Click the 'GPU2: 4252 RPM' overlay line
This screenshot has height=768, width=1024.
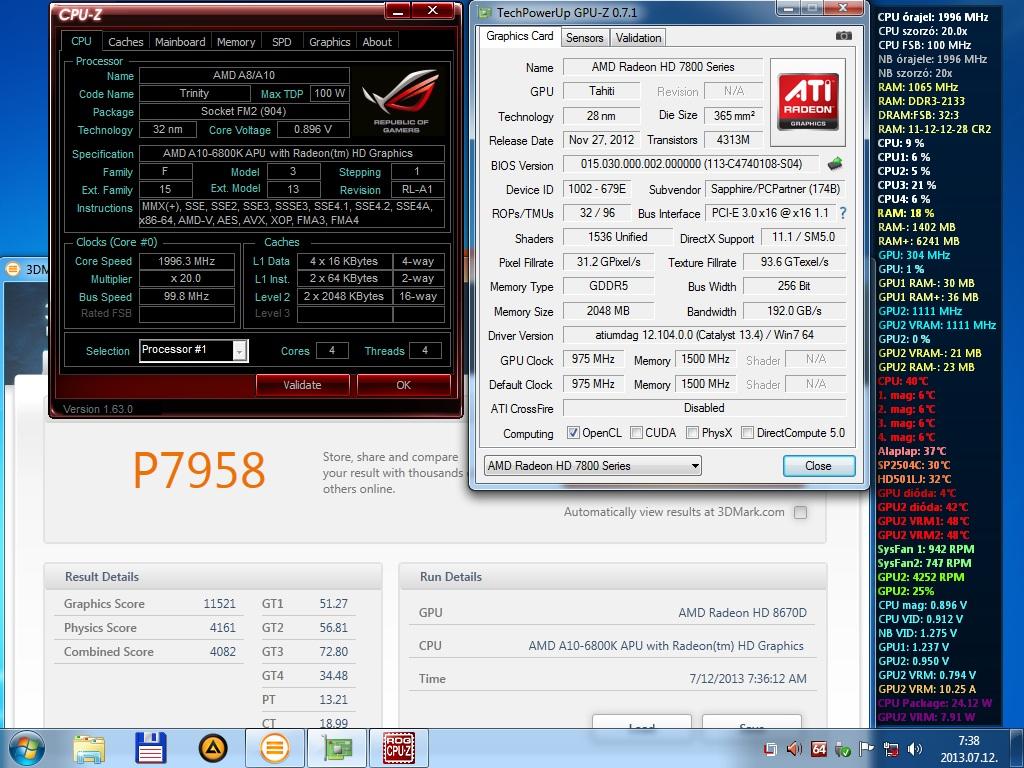click(920, 577)
